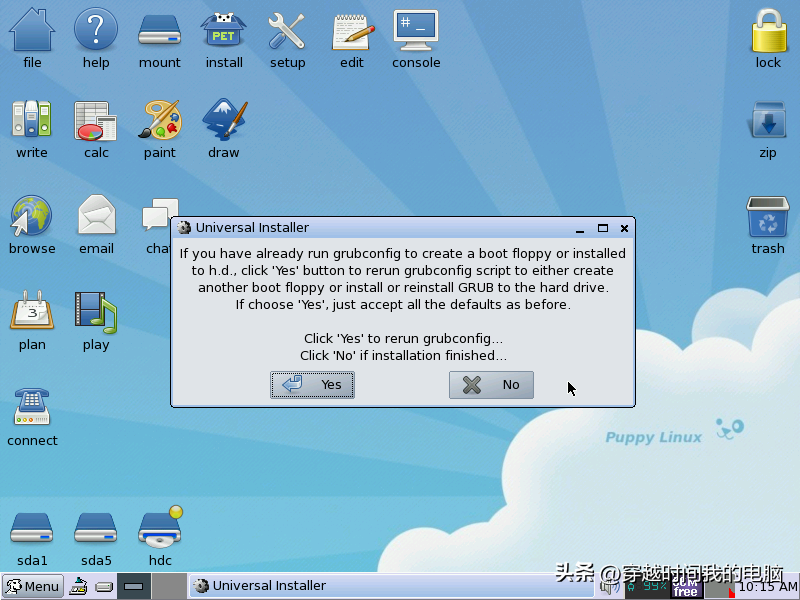Maximize the Universal Installer dialog
The width and height of the screenshot is (800, 600).
pyautogui.click(x=603, y=228)
